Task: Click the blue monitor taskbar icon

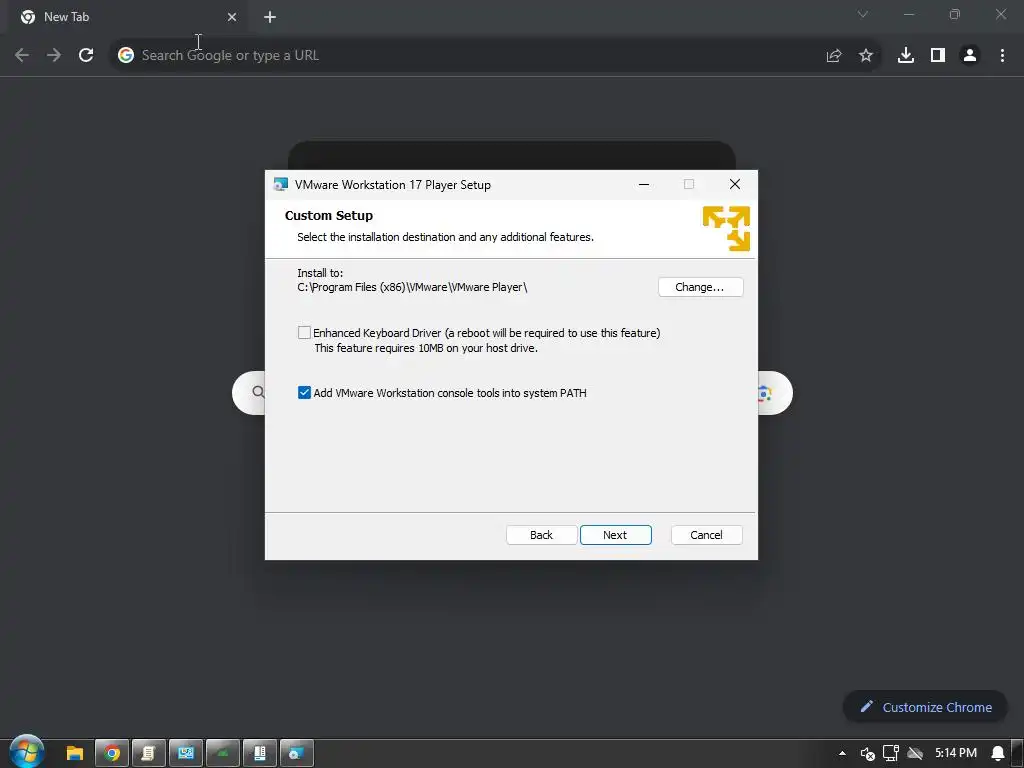Action: click(x=186, y=754)
